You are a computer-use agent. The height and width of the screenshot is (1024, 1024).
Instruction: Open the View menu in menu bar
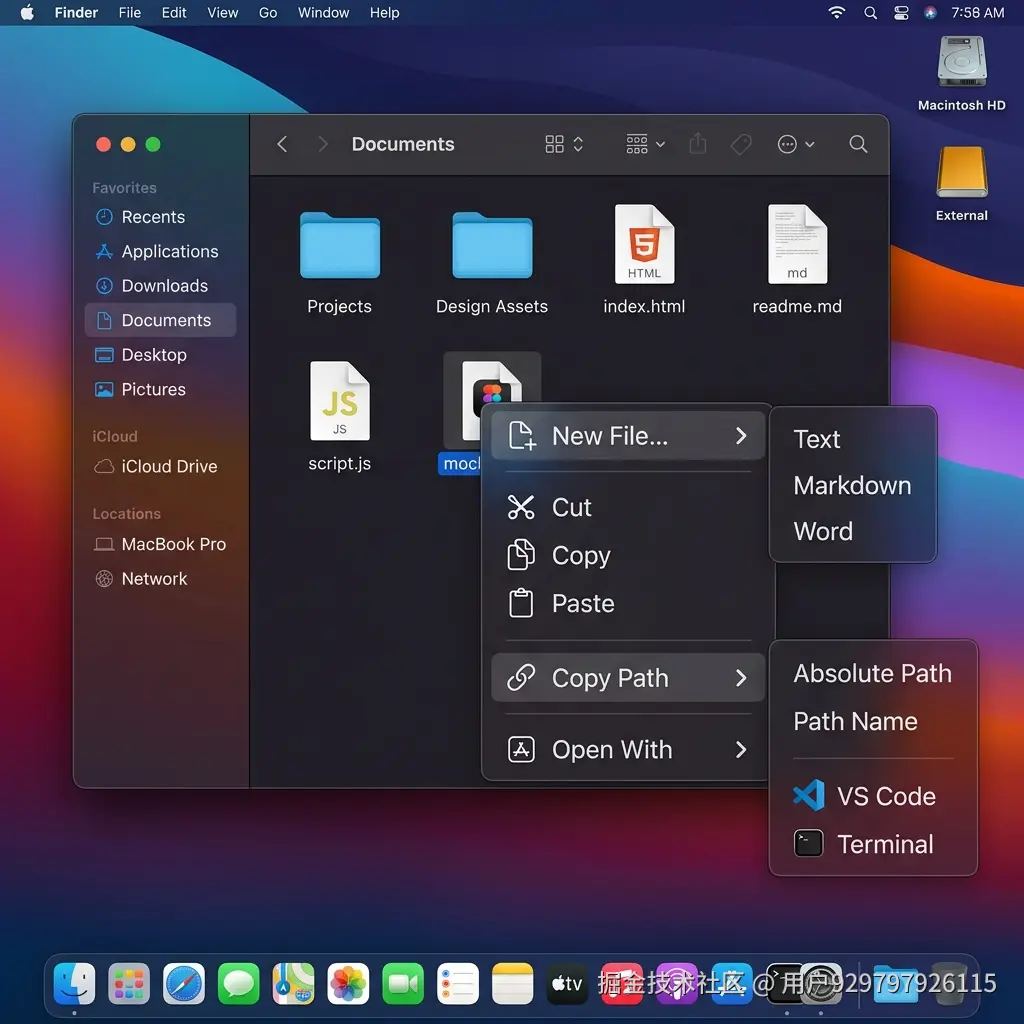223,12
